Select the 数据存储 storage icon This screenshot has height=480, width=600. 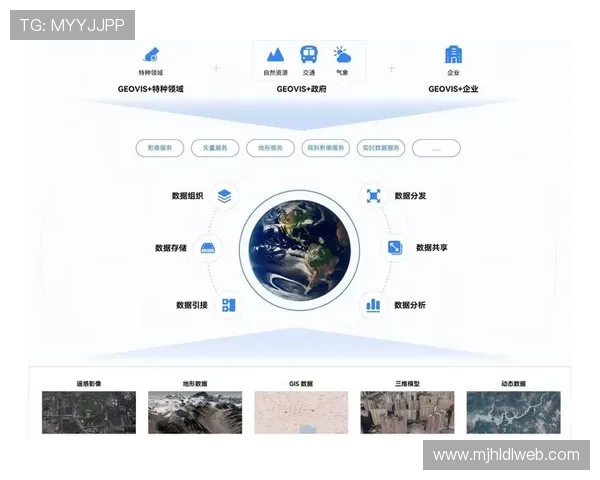pos(208,248)
